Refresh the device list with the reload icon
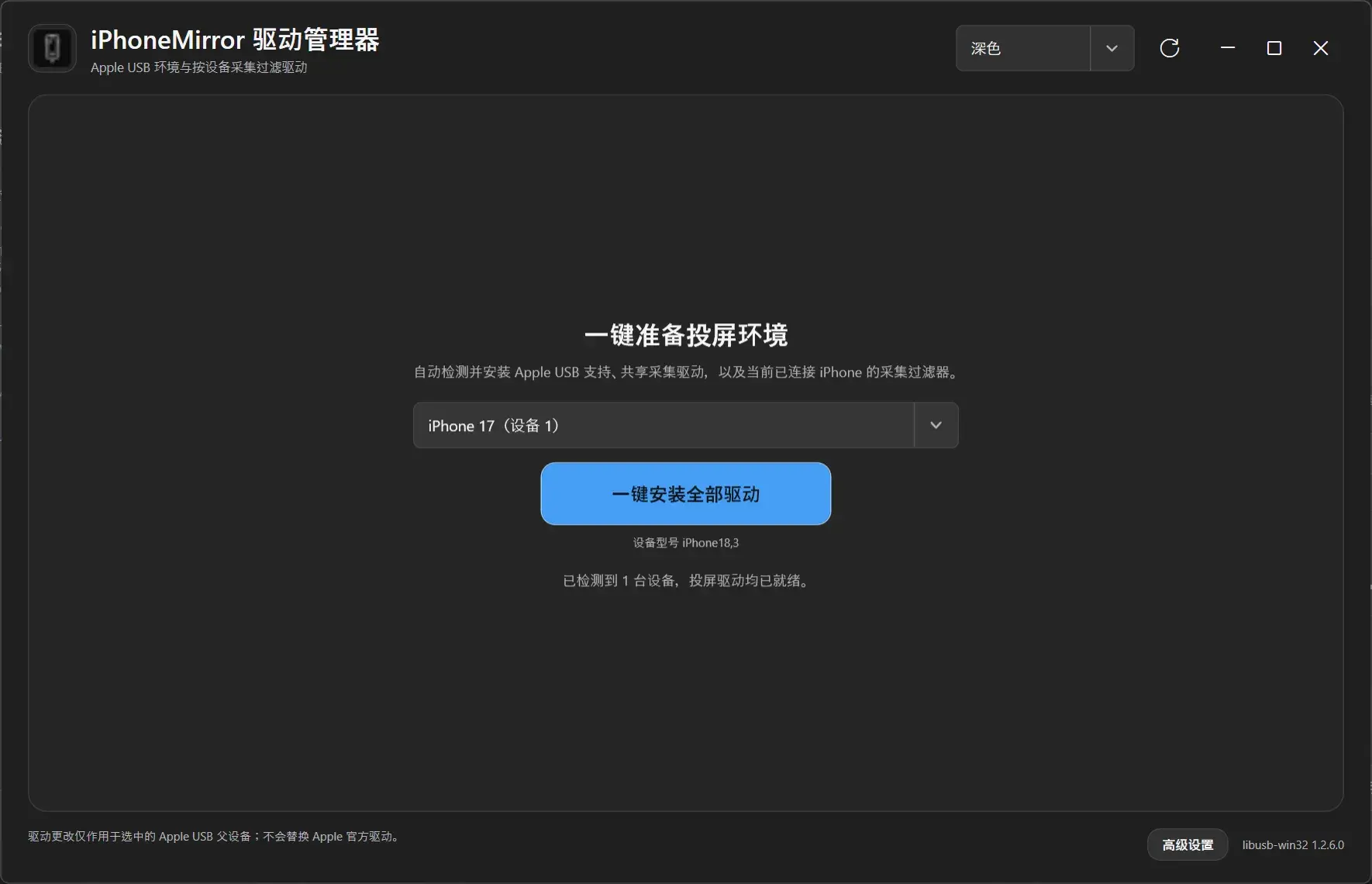1372x884 pixels. tap(1170, 48)
